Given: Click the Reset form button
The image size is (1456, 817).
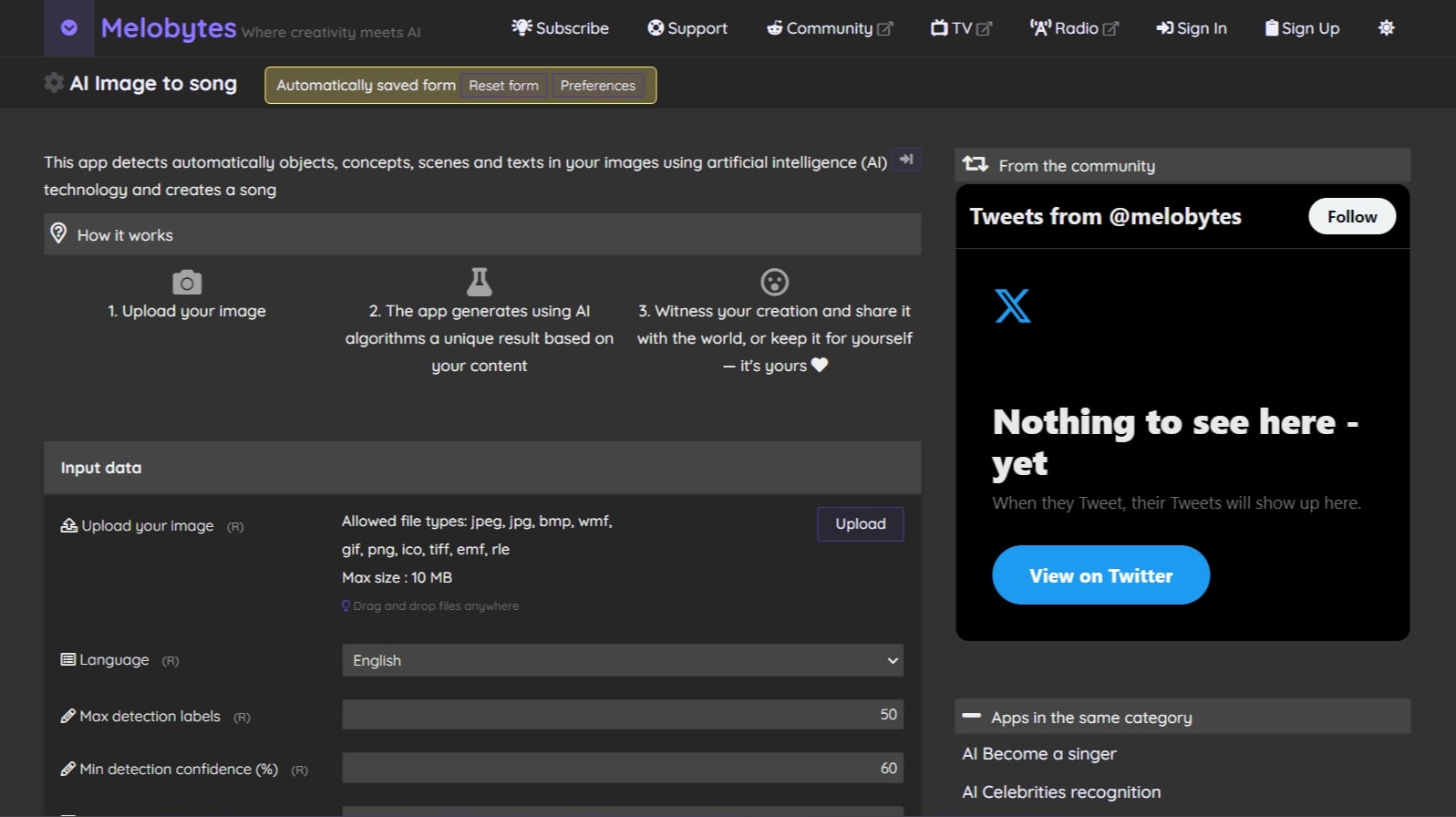Looking at the screenshot, I should [503, 85].
